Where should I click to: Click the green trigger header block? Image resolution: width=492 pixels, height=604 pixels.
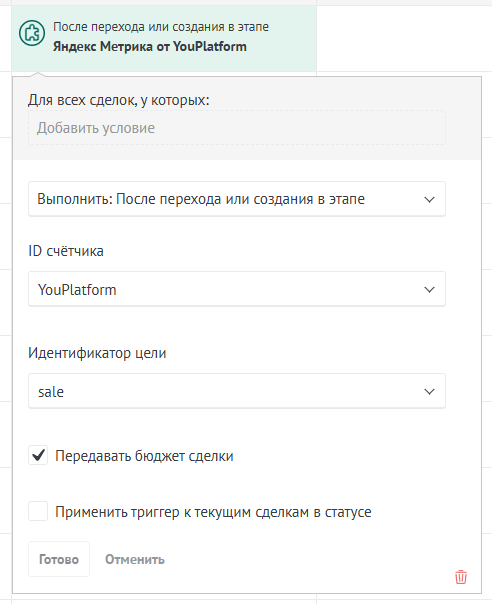164,39
